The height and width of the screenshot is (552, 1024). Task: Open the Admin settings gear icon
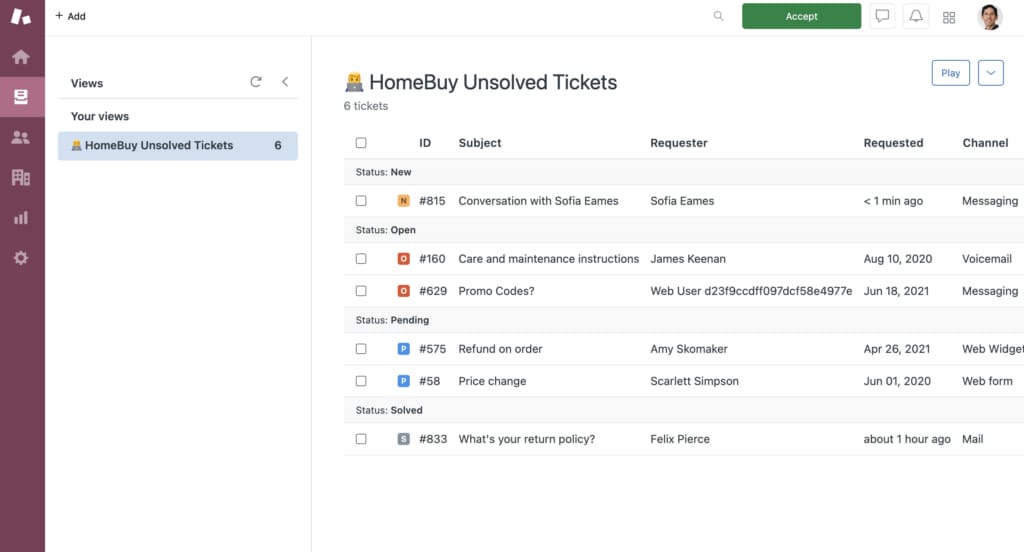(21, 258)
